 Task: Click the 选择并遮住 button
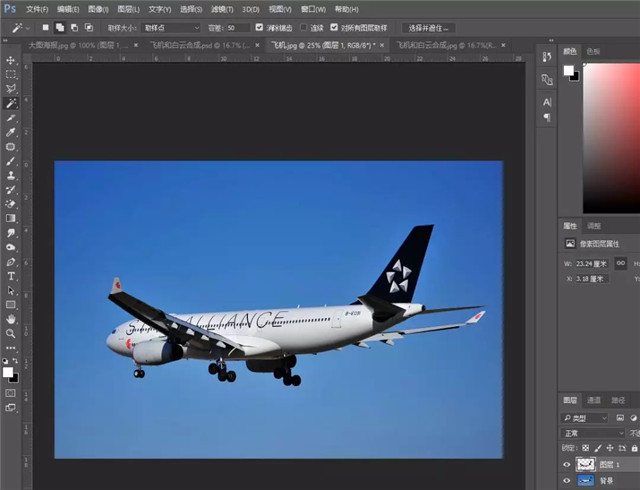(427, 28)
